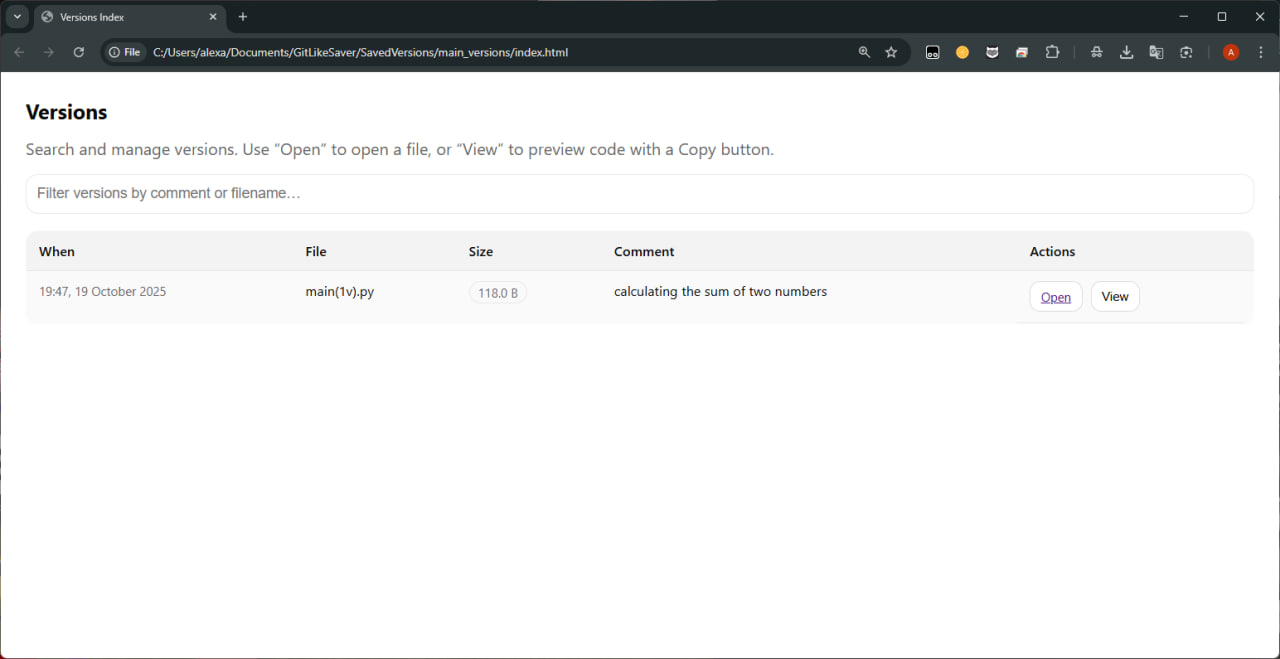Close the Versions Index tab

point(213,17)
